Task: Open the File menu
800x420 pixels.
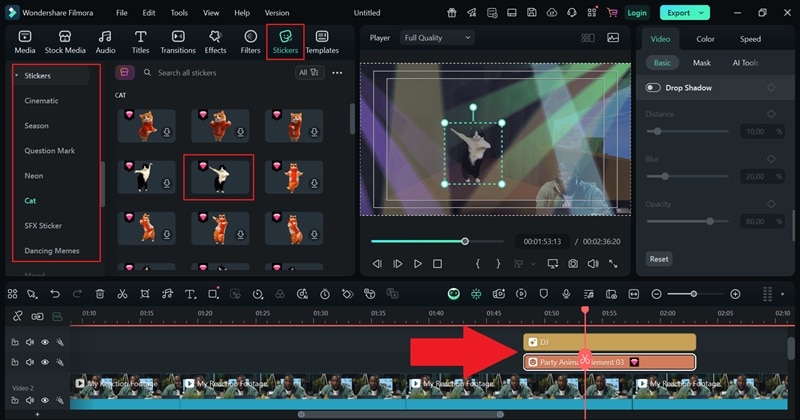Action: [x=121, y=13]
